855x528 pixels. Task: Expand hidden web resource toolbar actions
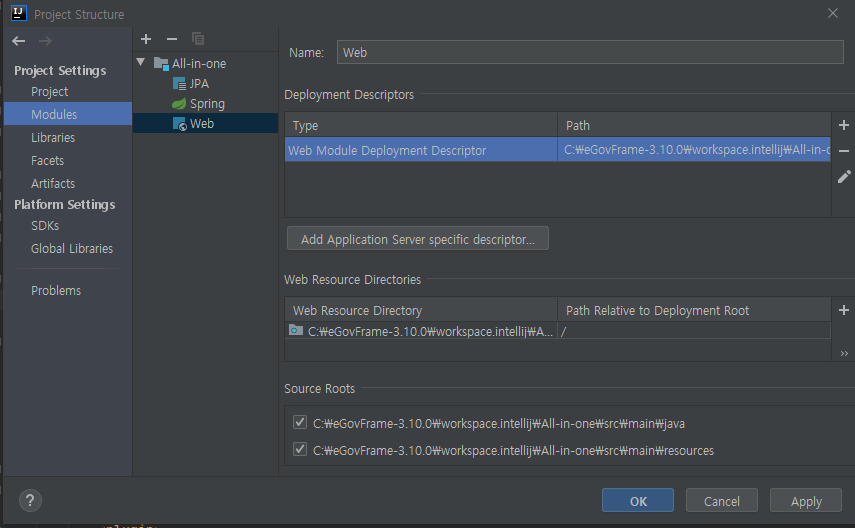coord(843,352)
